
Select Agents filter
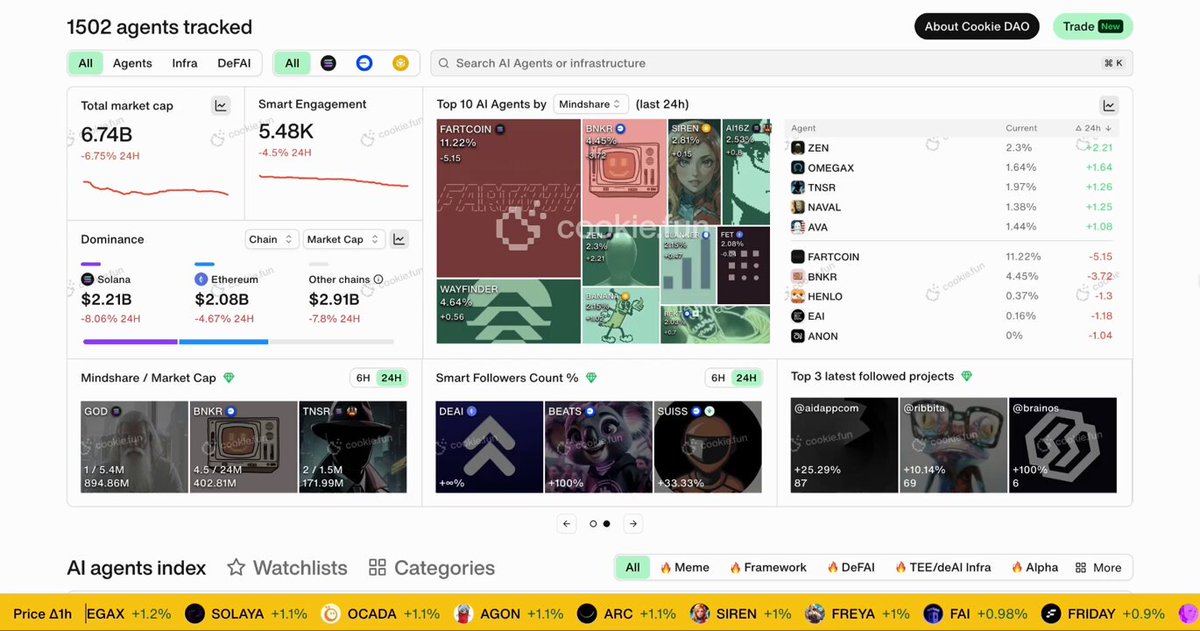click(x=133, y=63)
